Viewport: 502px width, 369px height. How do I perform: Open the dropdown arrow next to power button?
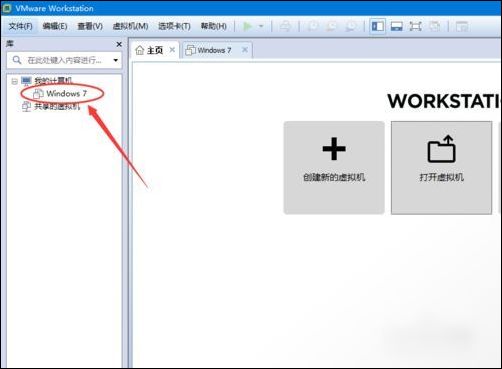click(261, 26)
